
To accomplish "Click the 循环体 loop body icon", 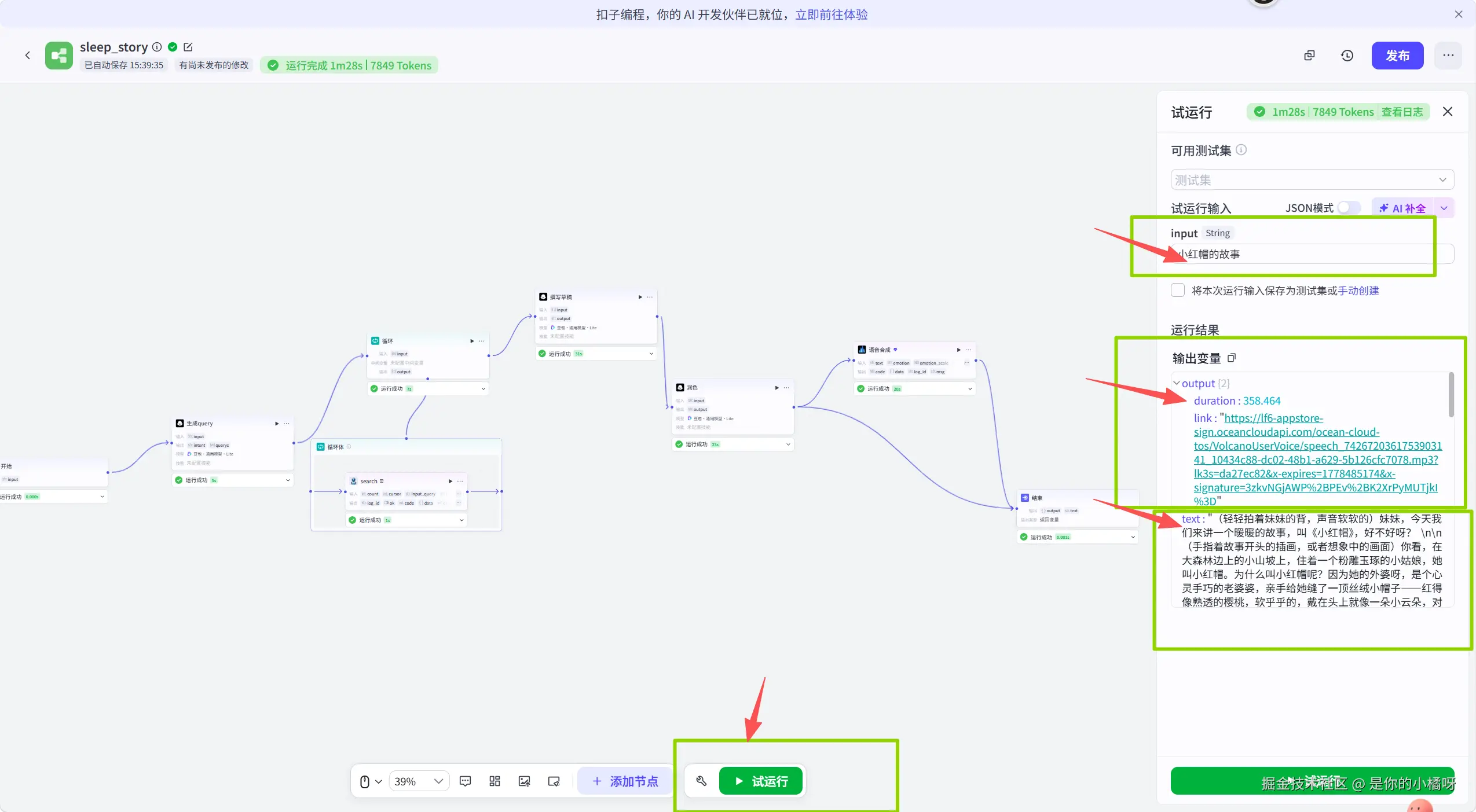I will (x=320, y=447).
